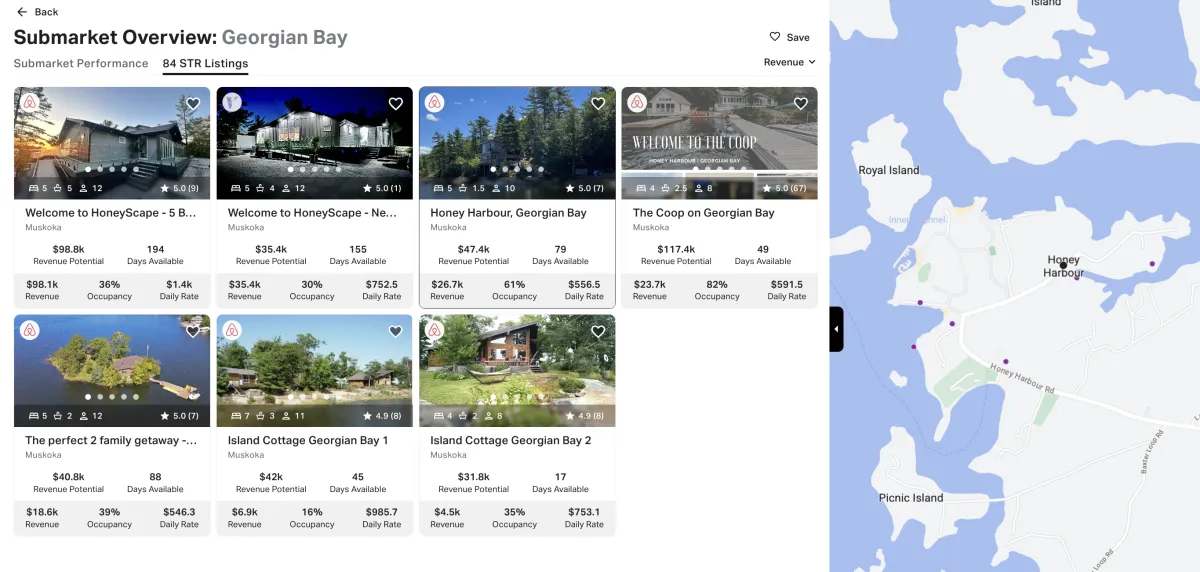This screenshot has height=572, width=1200.
Task: Open listing title Welcome to HoneyScape - 5 B
Action: coord(111,213)
